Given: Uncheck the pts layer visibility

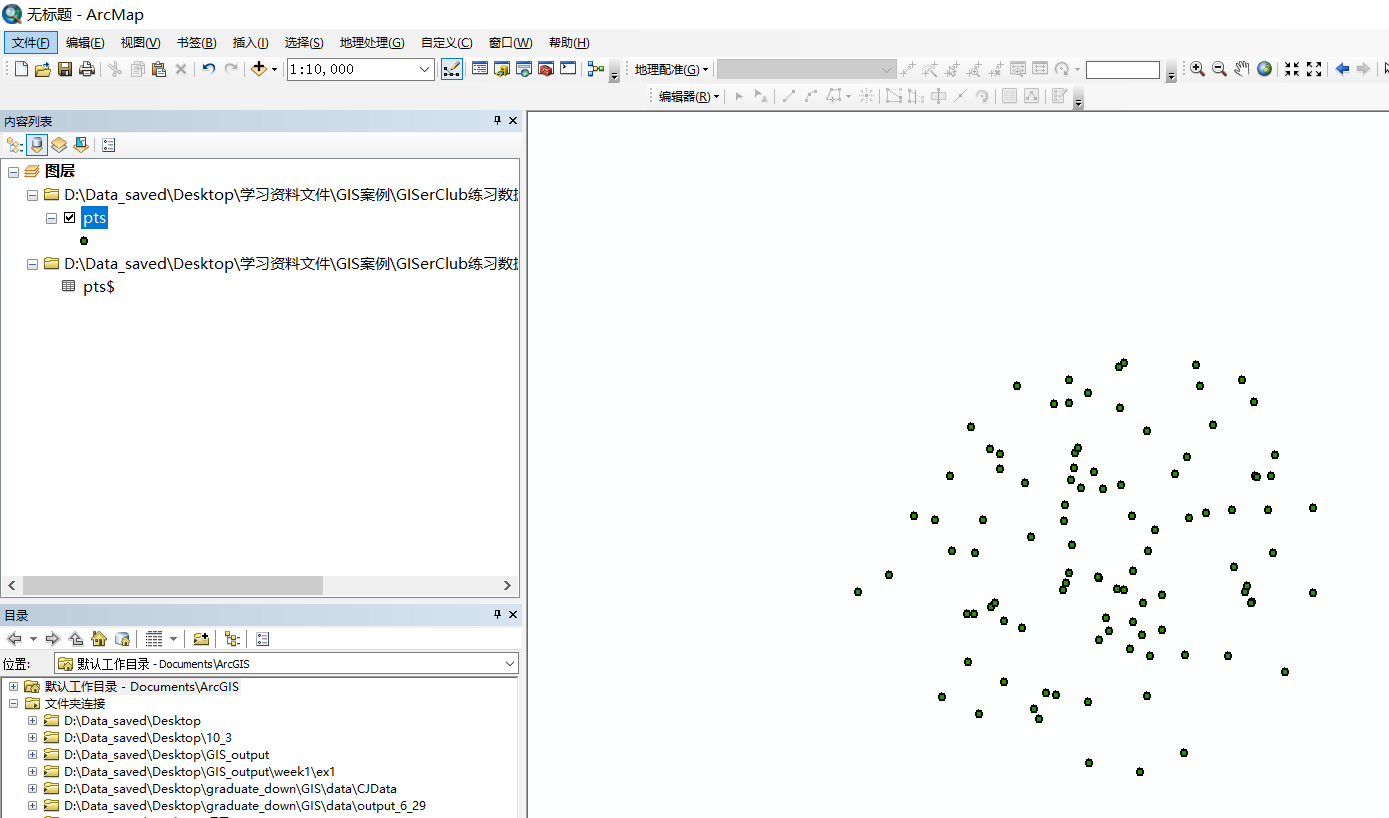Looking at the screenshot, I should pyautogui.click(x=69, y=218).
